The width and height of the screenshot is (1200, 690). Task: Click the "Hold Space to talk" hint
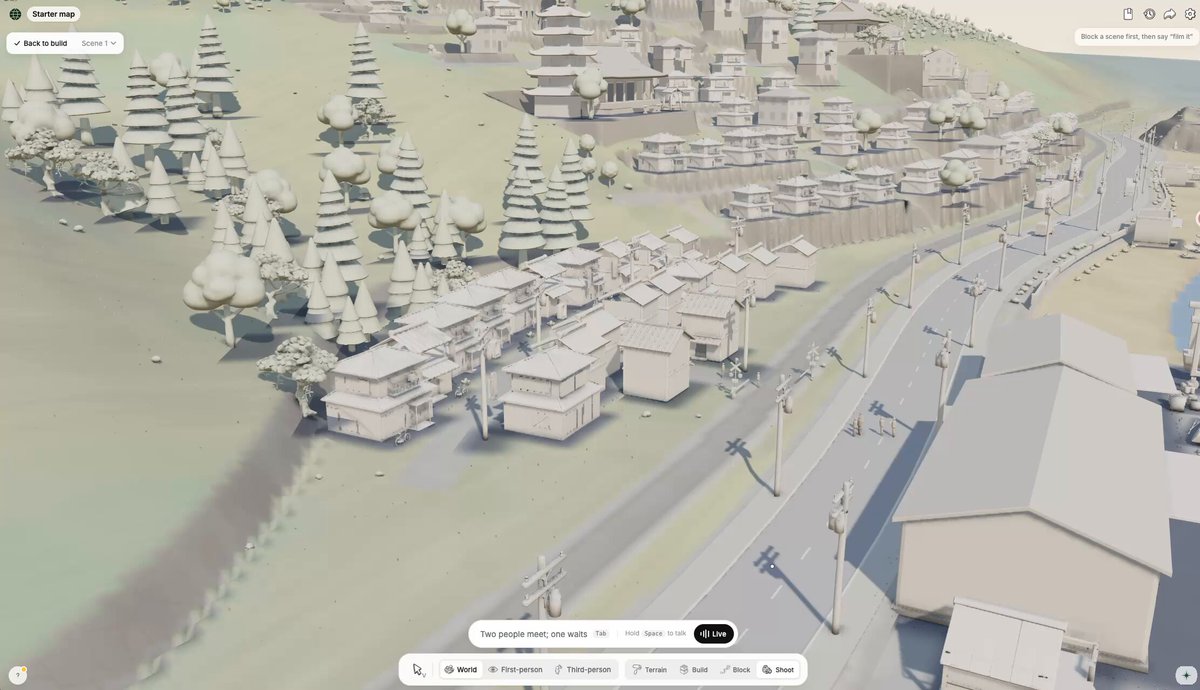tap(656, 634)
